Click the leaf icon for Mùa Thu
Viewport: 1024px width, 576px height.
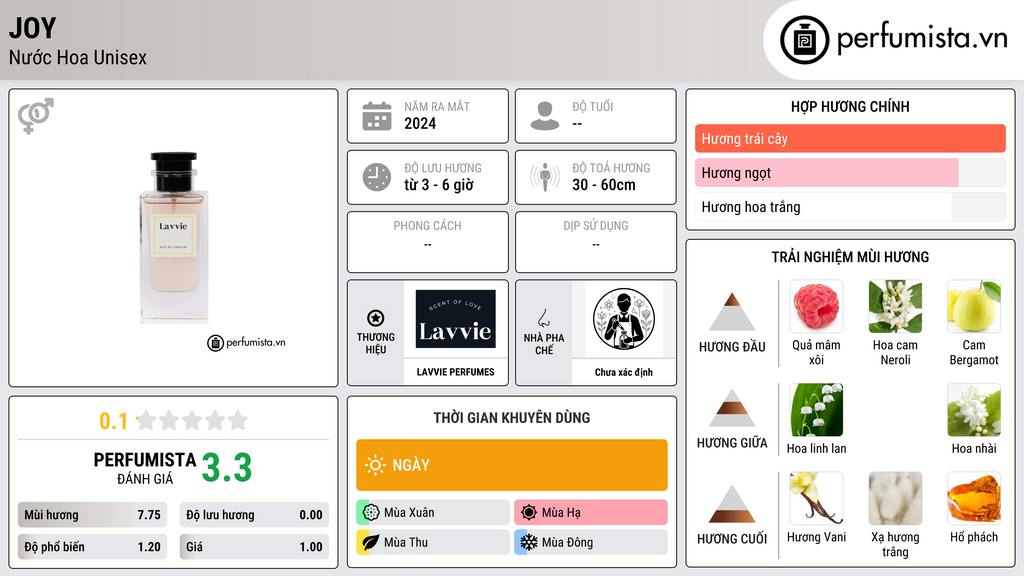click(371, 542)
